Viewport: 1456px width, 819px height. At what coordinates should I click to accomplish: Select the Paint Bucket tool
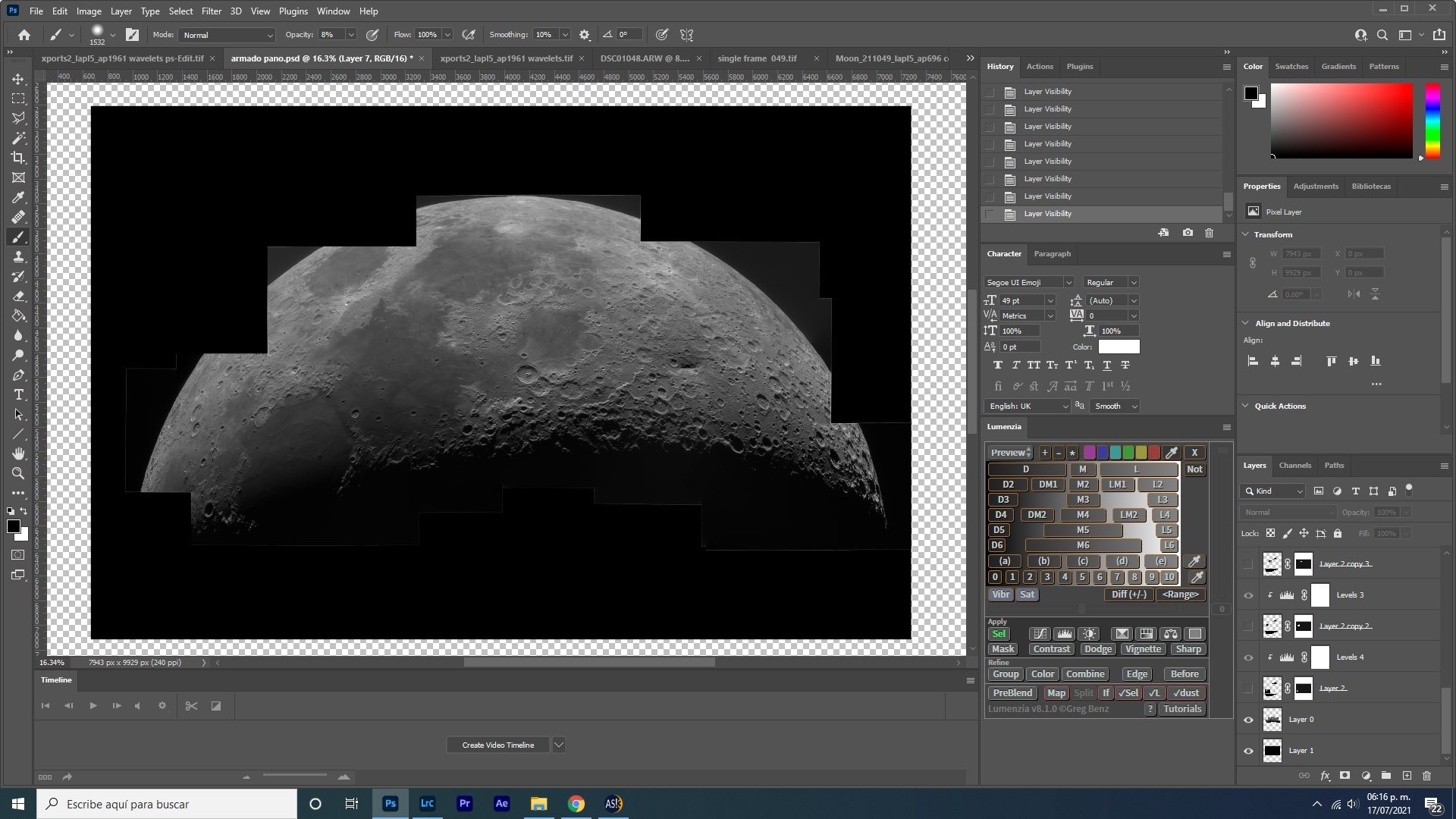(x=18, y=315)
